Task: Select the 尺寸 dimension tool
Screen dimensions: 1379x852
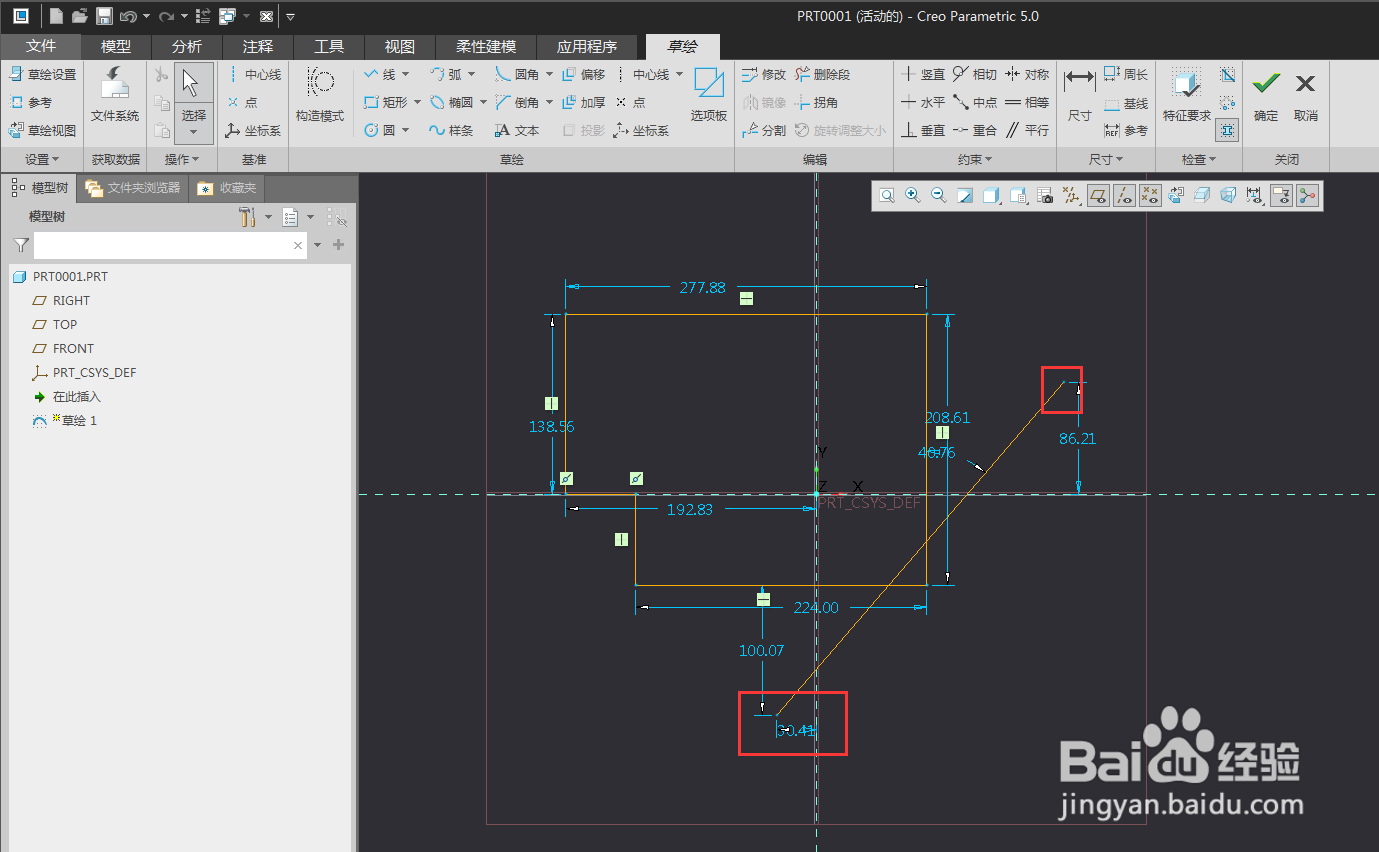Action: [1079, 95]
